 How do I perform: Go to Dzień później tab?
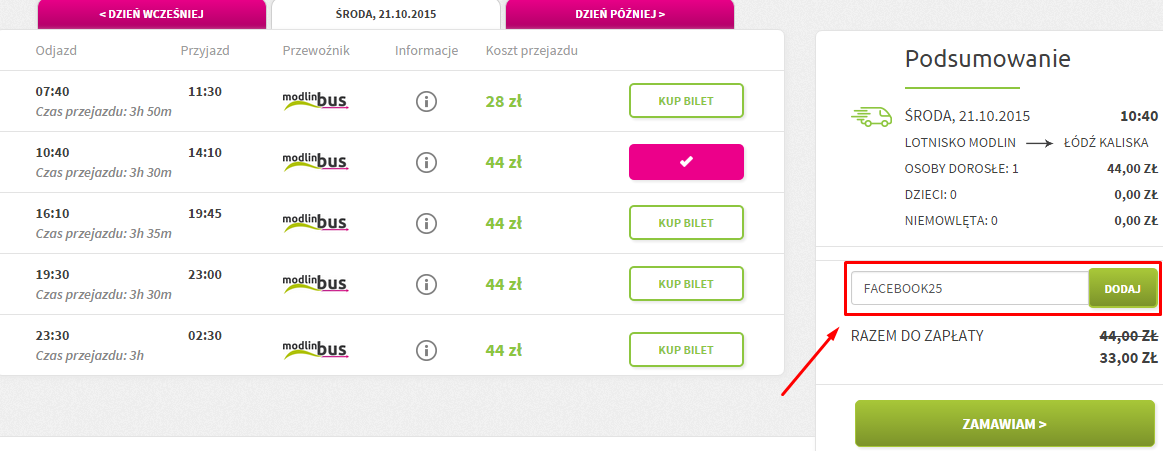pyautogui.click(x=619, y=14)
